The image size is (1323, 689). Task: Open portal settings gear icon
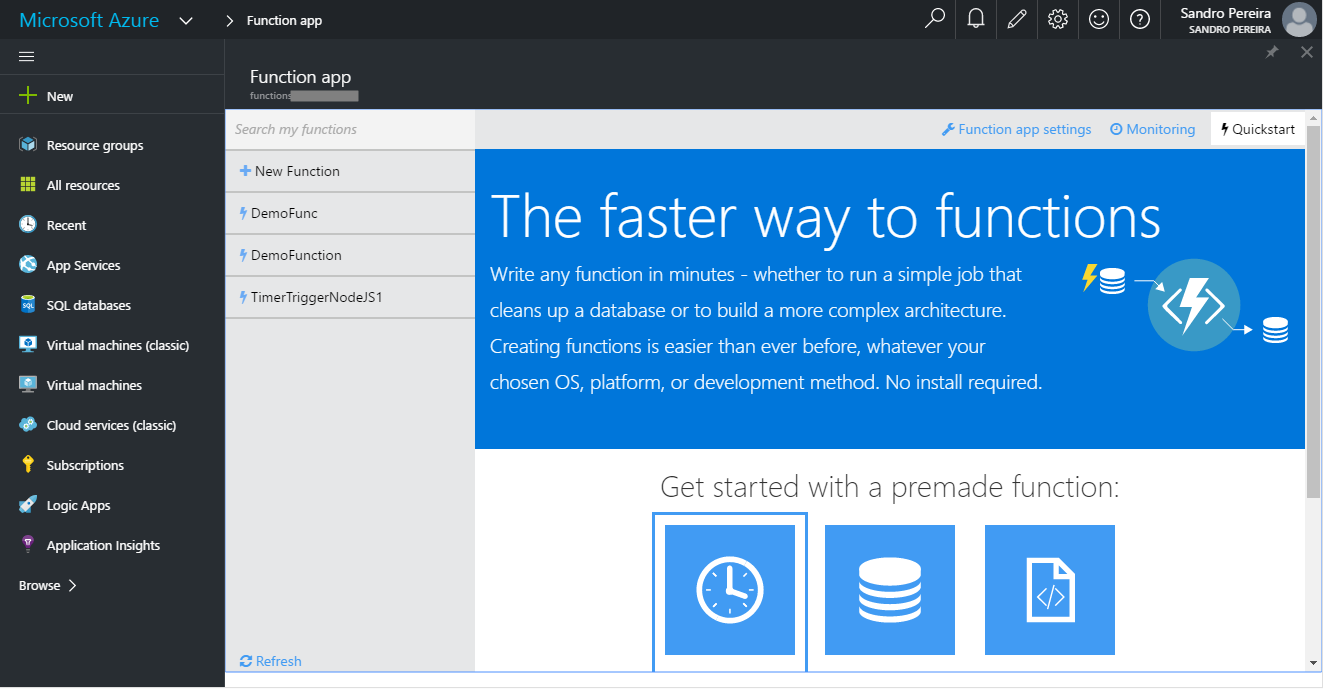point(1058,19)
